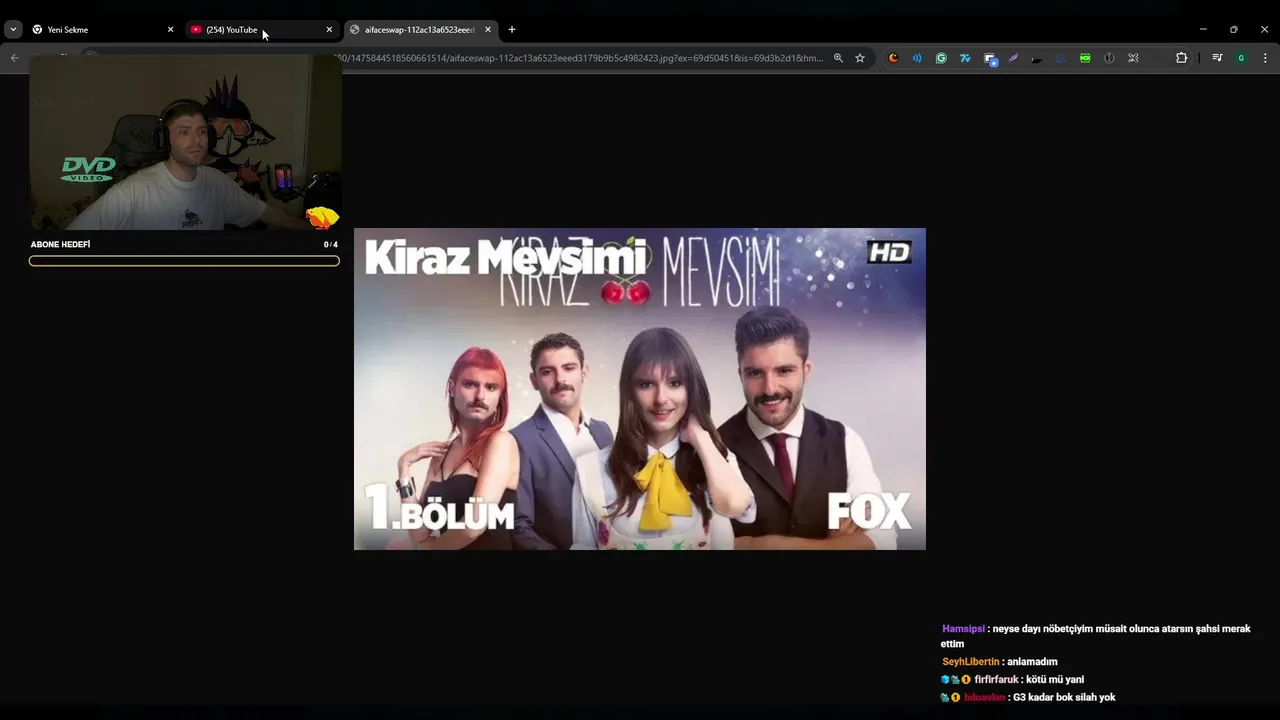Open the green G profile avatar

(1241, 58)
